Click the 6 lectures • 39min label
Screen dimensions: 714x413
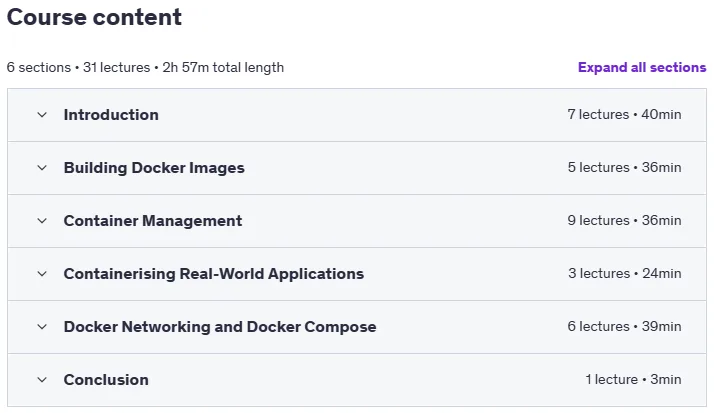[624, 326]
